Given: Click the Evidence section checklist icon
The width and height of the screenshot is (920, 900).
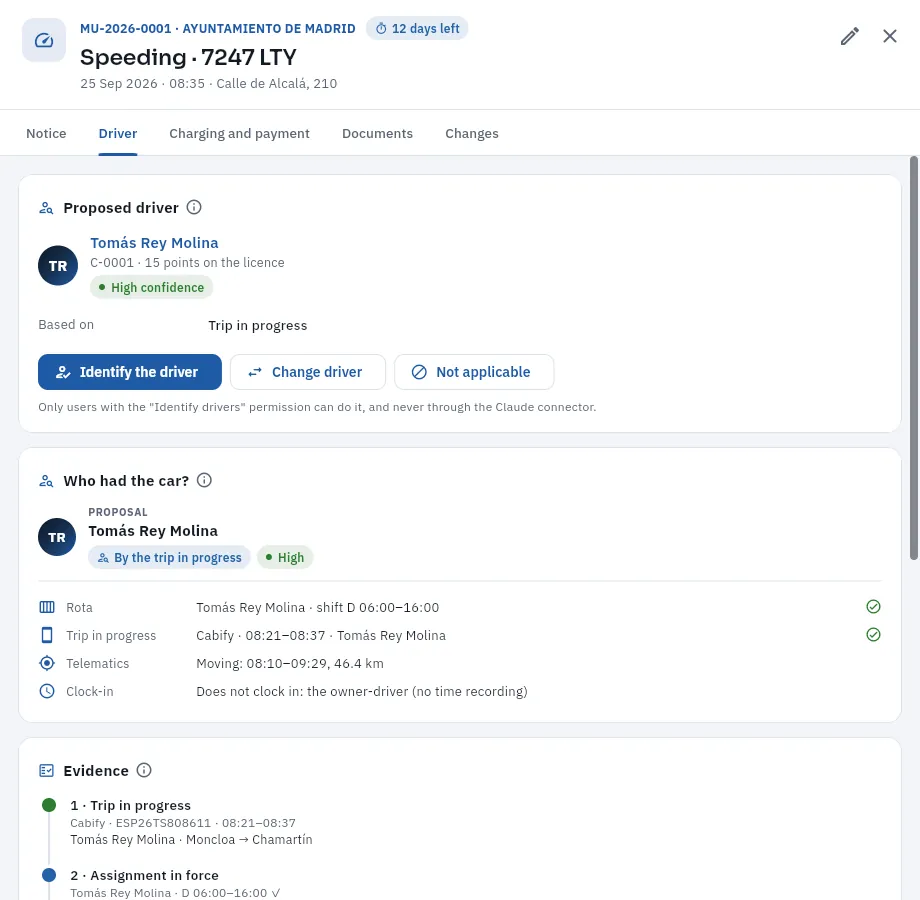Looking at the screenshot, I should pos(46,770).
